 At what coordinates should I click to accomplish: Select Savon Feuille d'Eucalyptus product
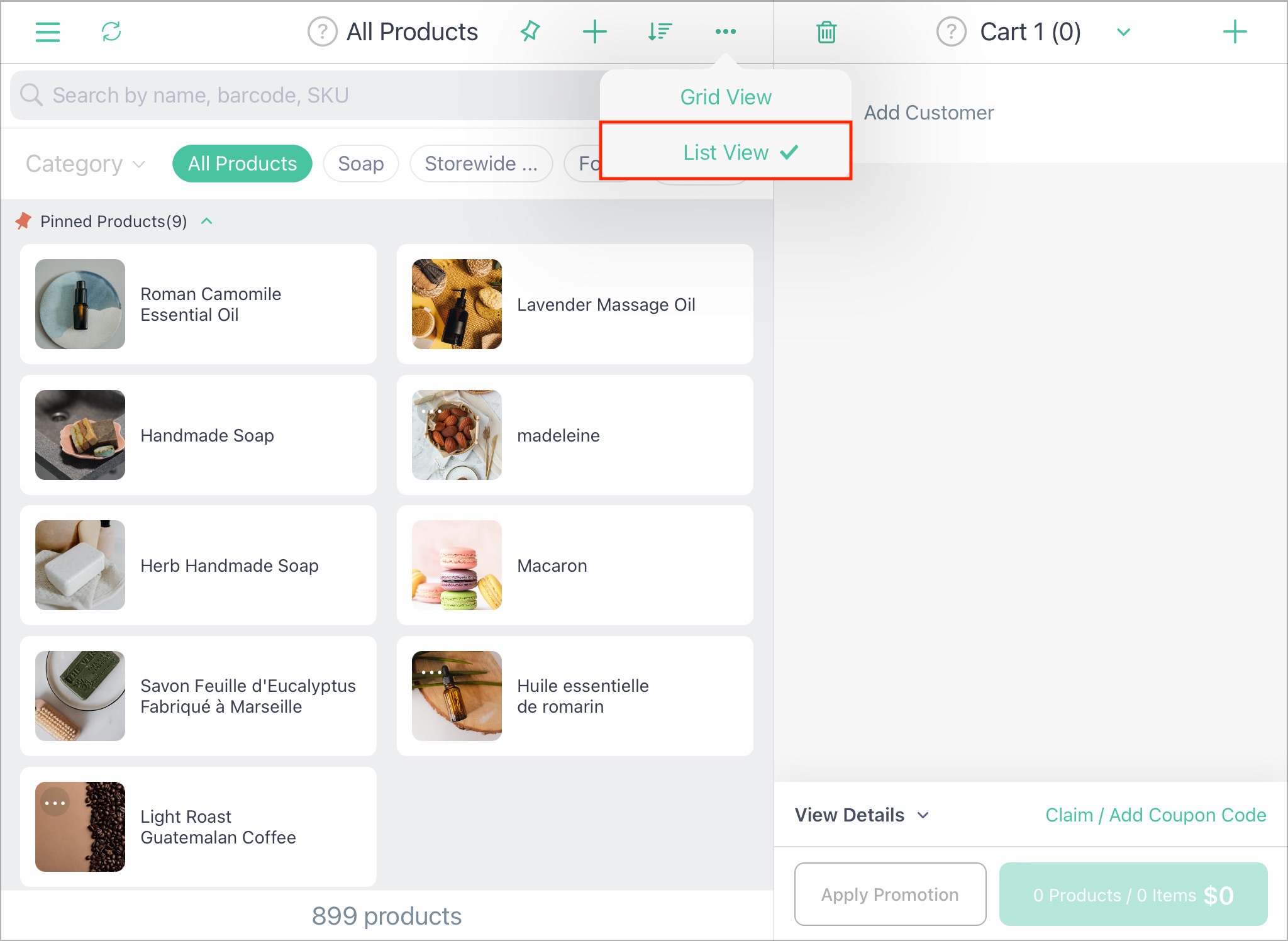tap(198, 696)
